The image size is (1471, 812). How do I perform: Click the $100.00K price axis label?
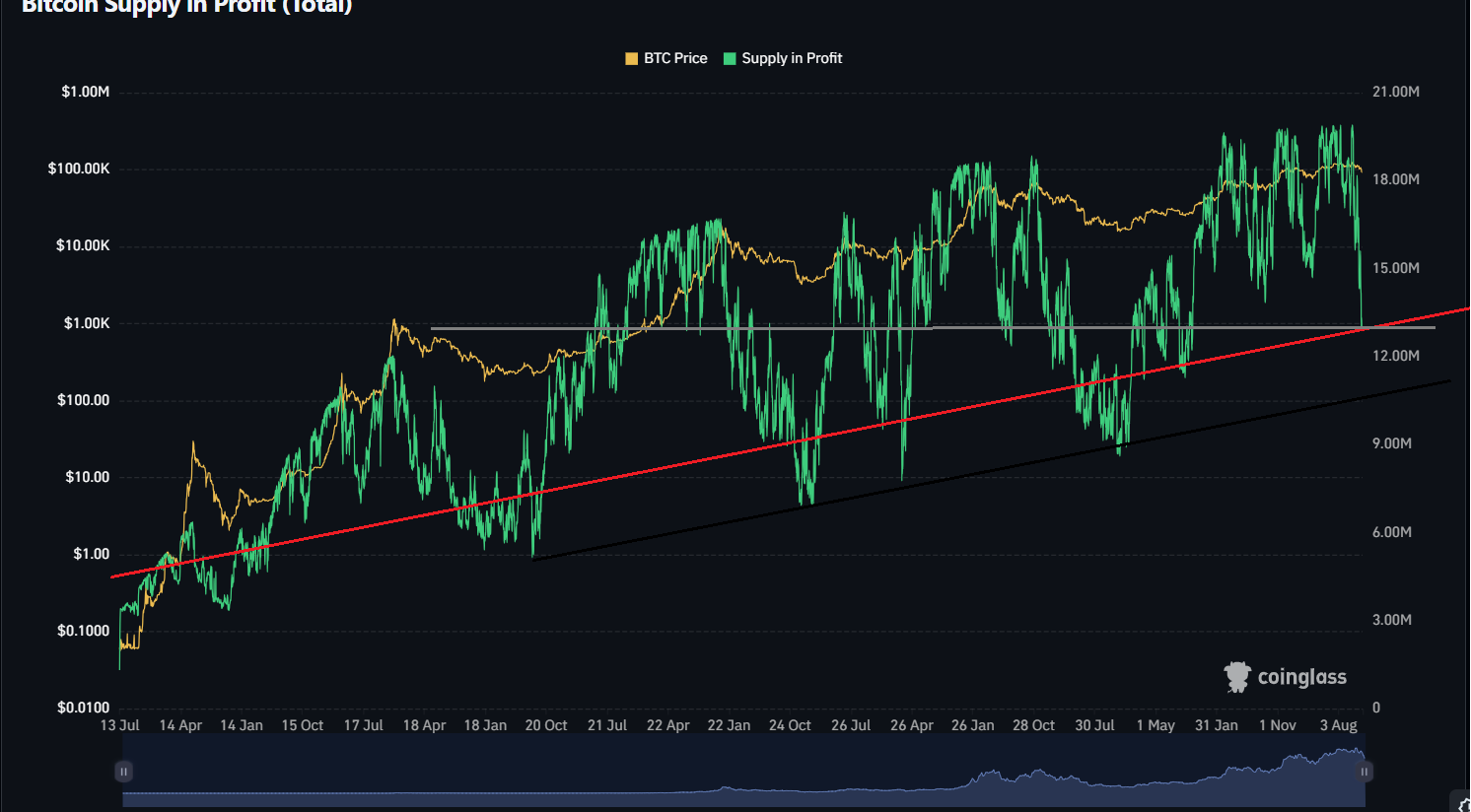pos(79,169)
